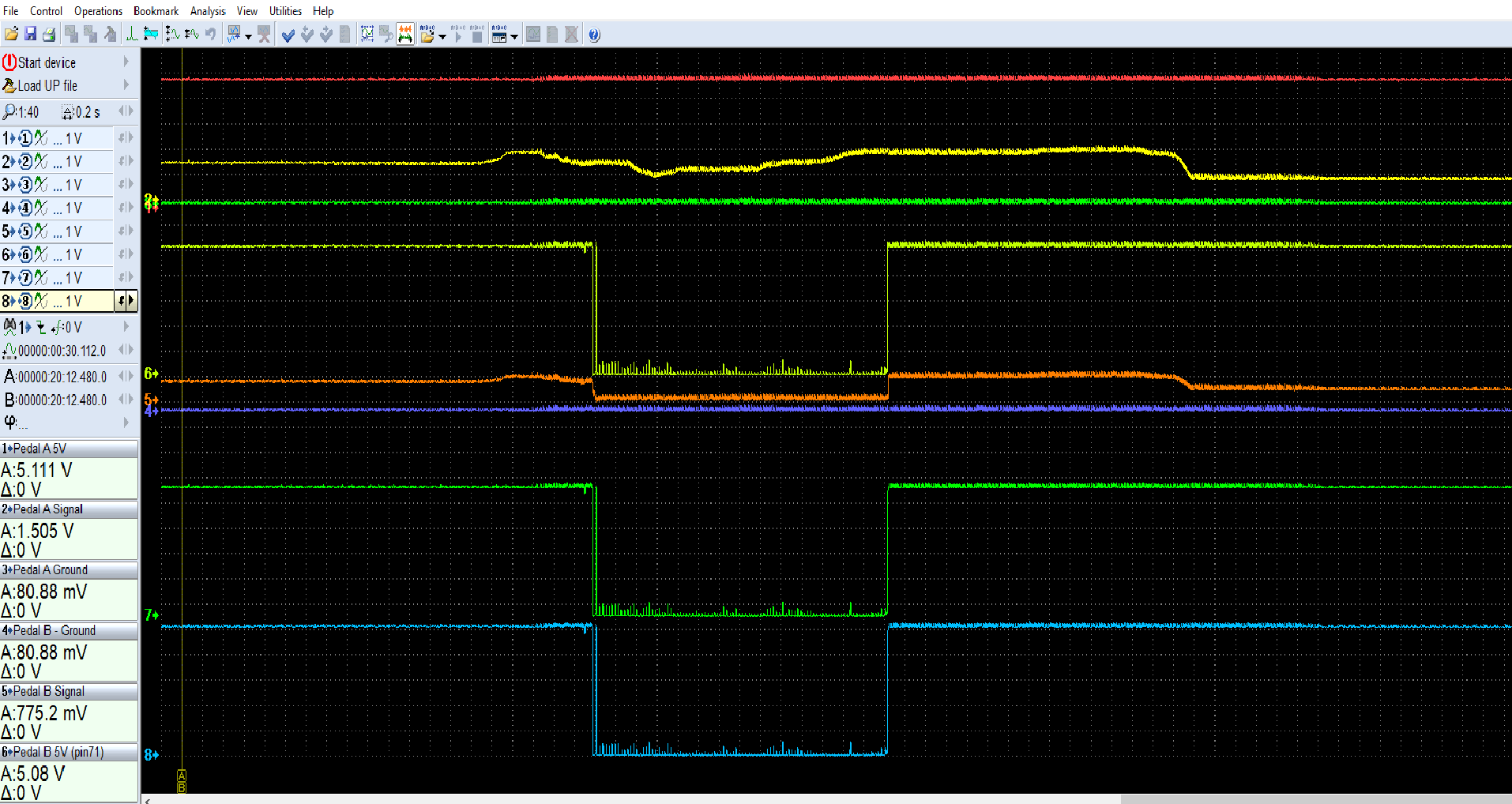1512x804 pixels.
Task: Click the blue checkmark toolbar icon
Action: click(x=288, y=35)
